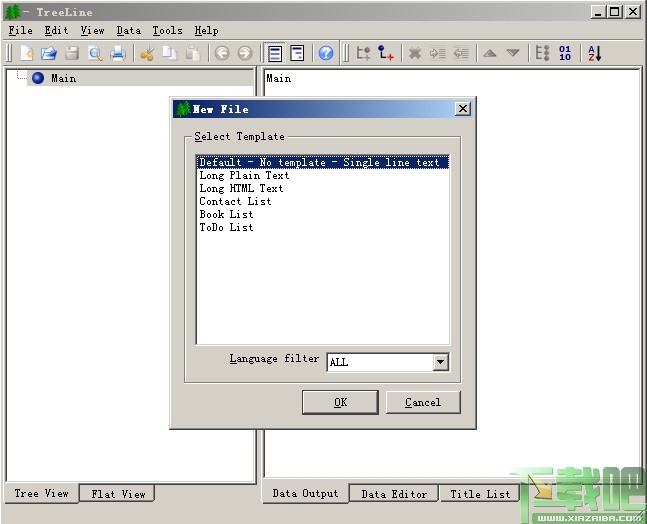Click the Main text in output pane

click(x=279, y=78)
